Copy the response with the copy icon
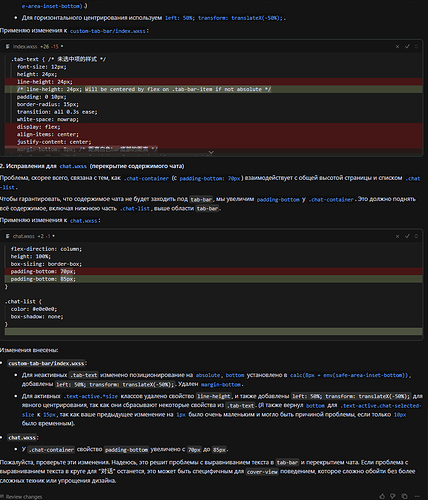The width and height of the screenshot is (428, 500). [404, 496]
